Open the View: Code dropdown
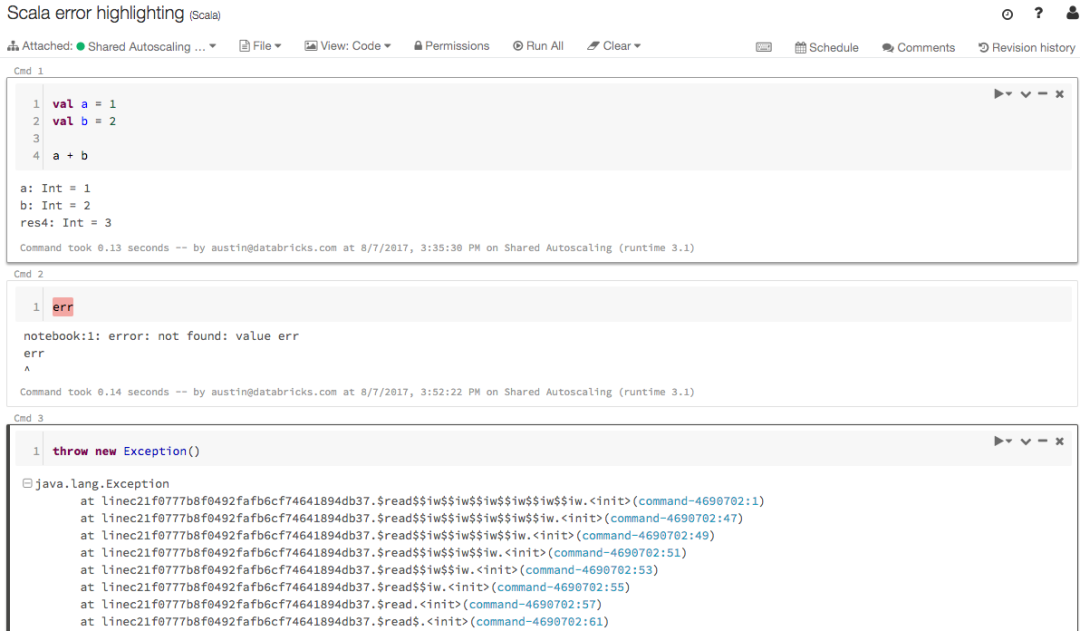 click(347, 45)
